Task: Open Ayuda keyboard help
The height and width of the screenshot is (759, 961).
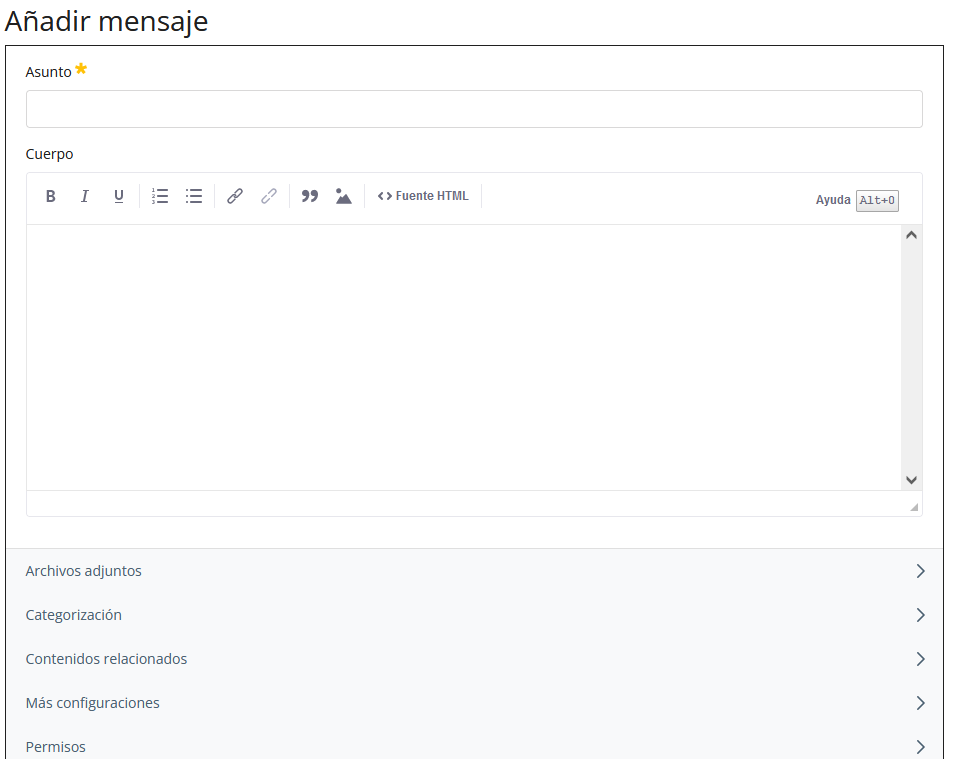Action: (x=856, y=200)
